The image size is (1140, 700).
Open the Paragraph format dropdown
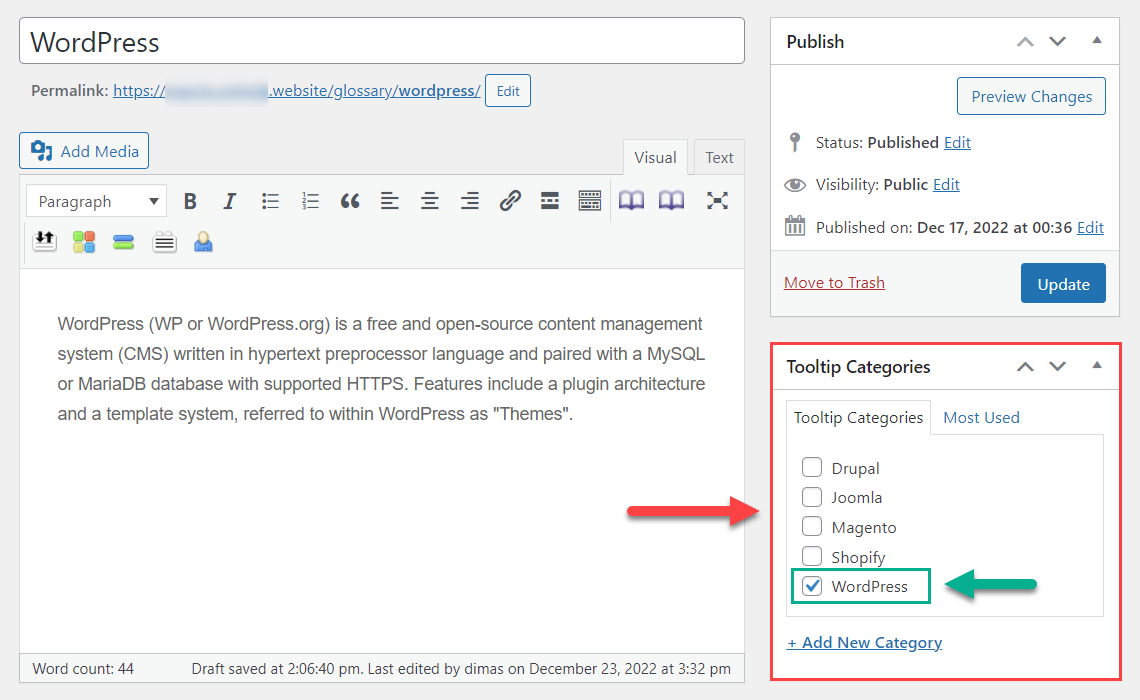pyautogui.click(x=97, y=201)
